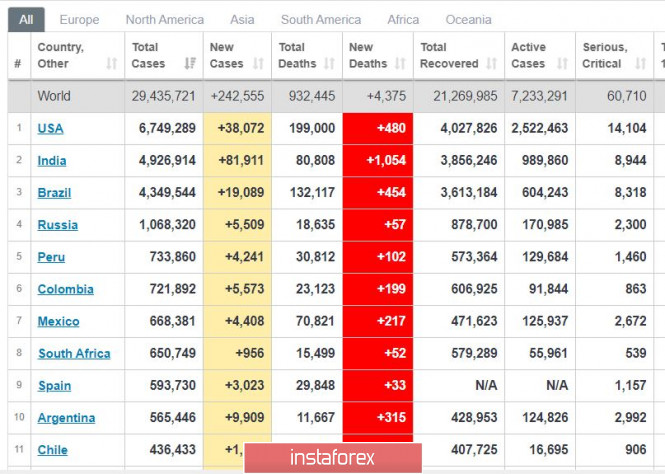The width and height of the screenshot is (665, 474).
Task: Sort by New Deaths column sort icon
Action: (x=402, y=64)
